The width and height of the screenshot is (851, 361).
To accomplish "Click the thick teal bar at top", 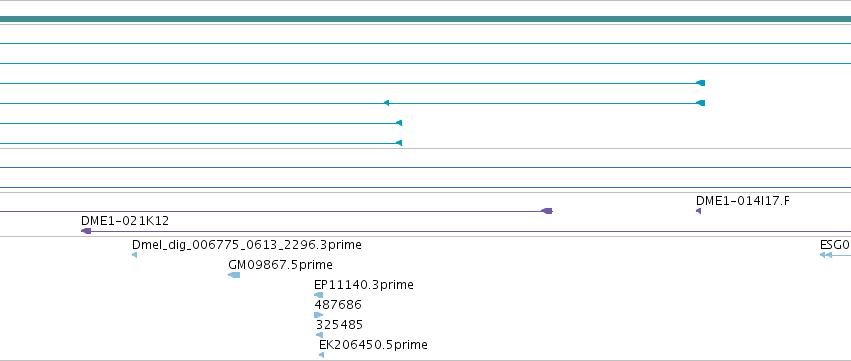I will tap(426, 20).
